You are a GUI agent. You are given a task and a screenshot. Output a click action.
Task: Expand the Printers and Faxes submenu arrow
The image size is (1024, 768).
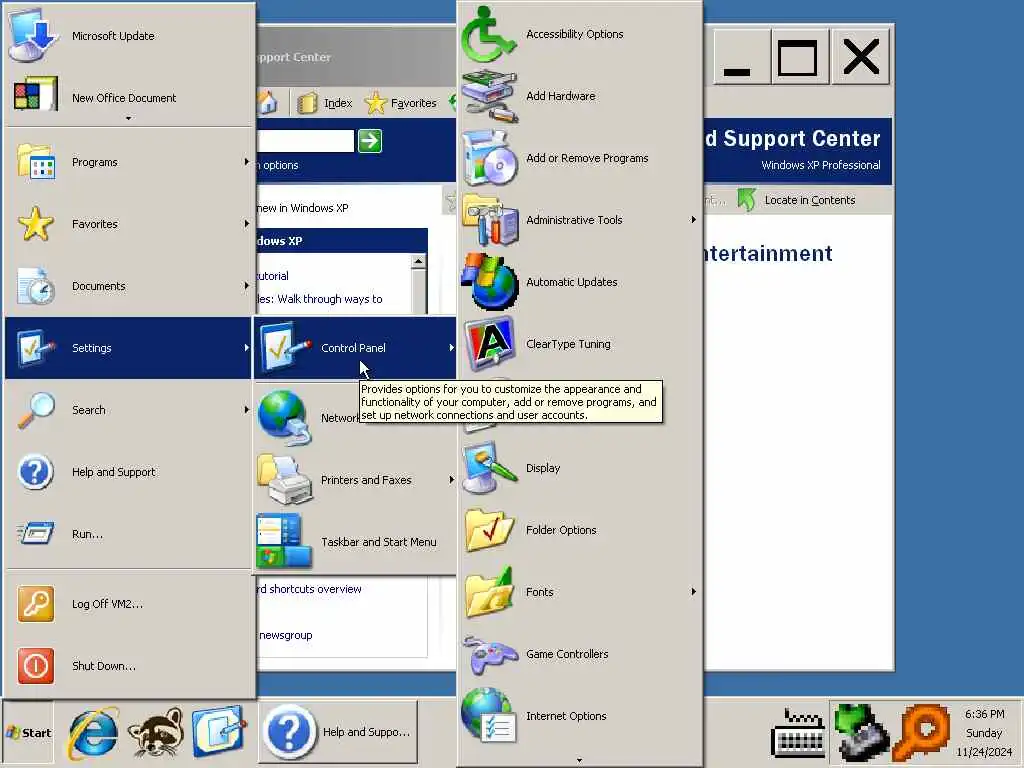(x=451, y=480)
